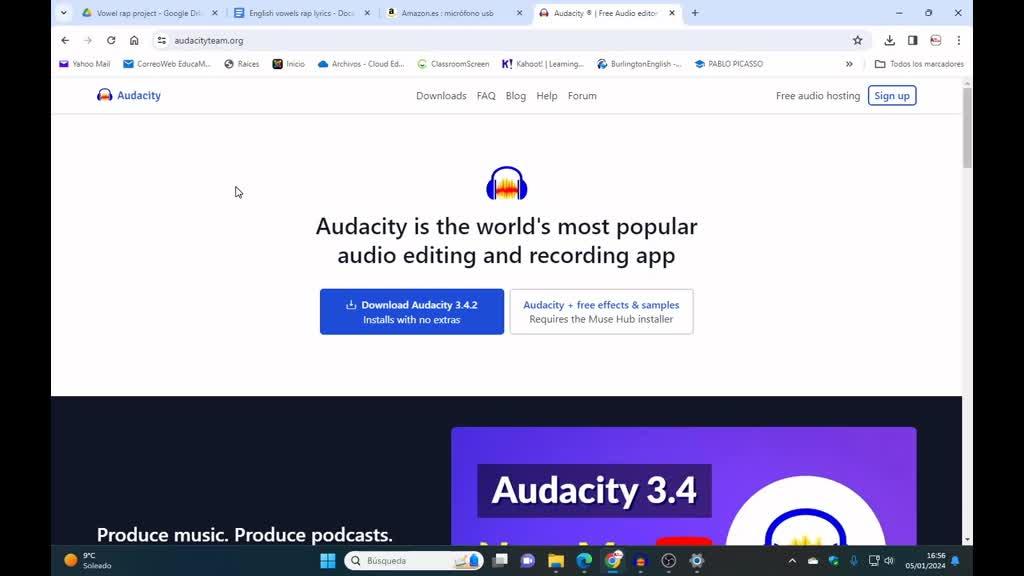Screen dimensions: 1024x576
Task: Click the browser extension icon beside side panel
Action: (936, 40)
